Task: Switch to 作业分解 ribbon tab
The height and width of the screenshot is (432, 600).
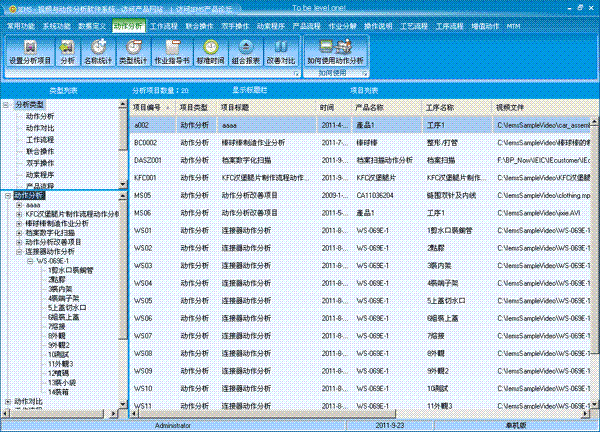Action: (342, 26)
